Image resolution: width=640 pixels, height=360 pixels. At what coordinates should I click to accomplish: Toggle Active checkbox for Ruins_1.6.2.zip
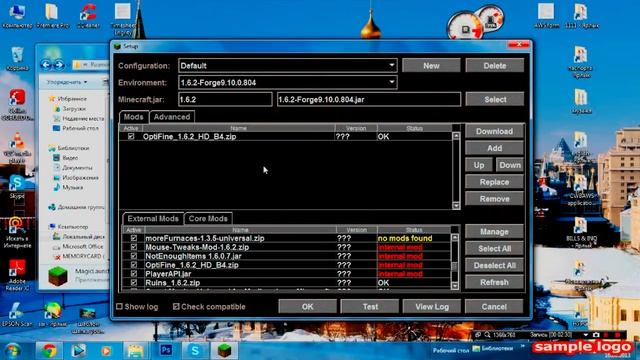133,282
